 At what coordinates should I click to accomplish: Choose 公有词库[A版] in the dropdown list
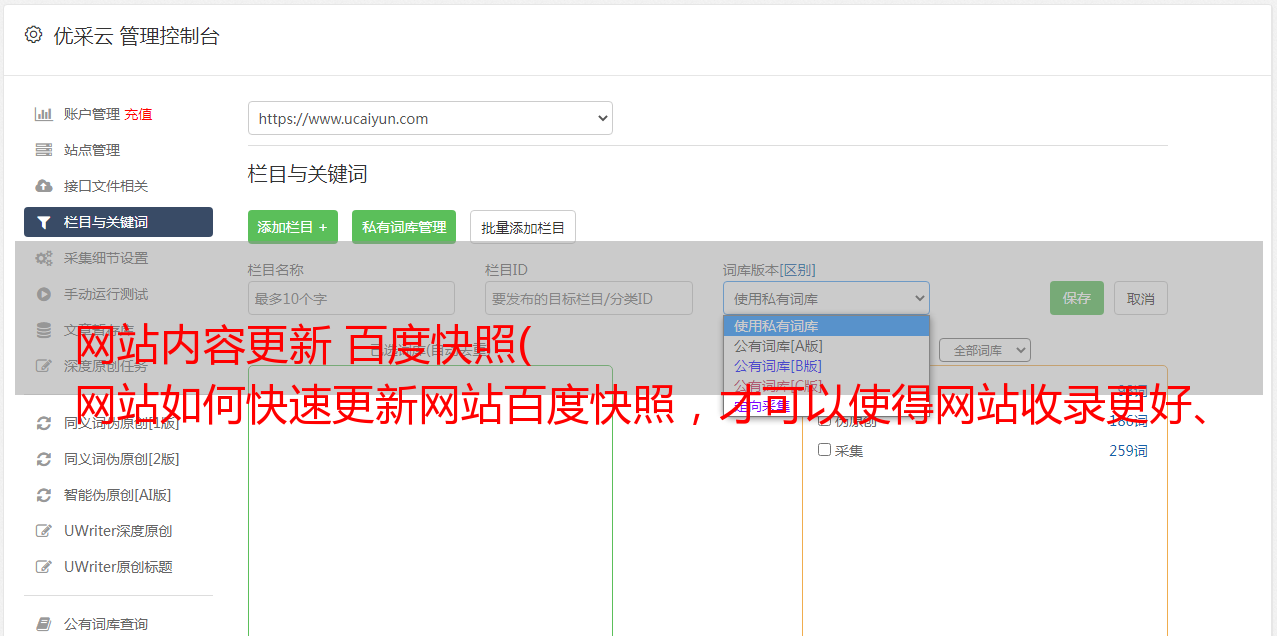point(826,346)
